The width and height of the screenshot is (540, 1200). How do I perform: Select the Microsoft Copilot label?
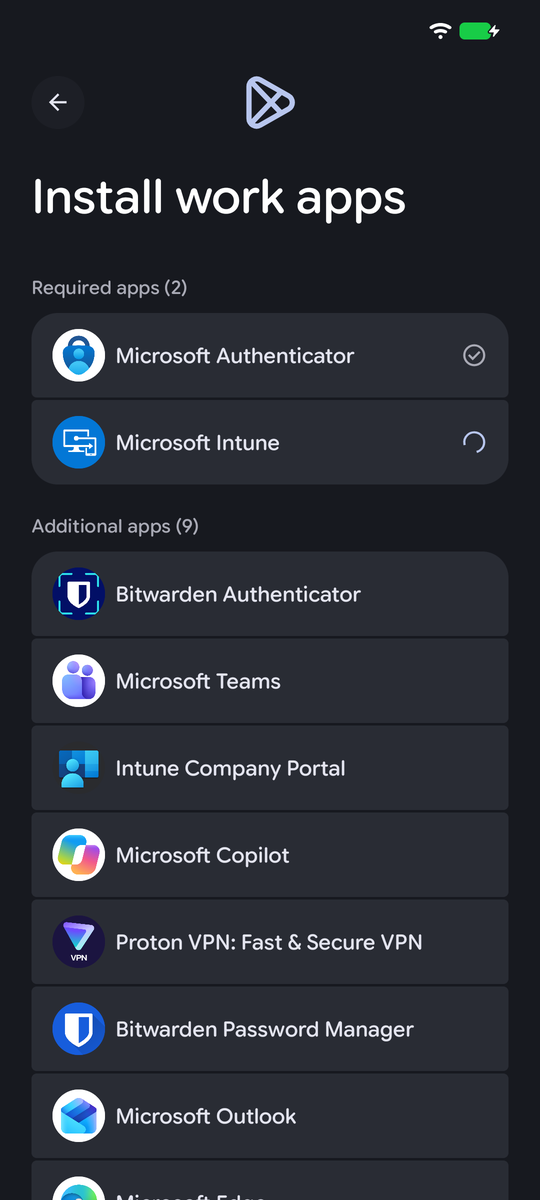click(203, 856)
